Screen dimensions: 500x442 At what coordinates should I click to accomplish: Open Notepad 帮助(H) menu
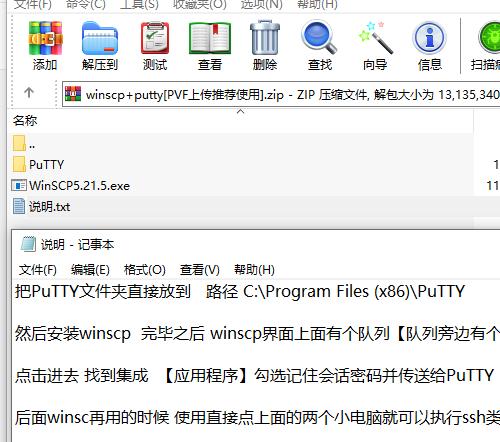[x=254, y=269]
